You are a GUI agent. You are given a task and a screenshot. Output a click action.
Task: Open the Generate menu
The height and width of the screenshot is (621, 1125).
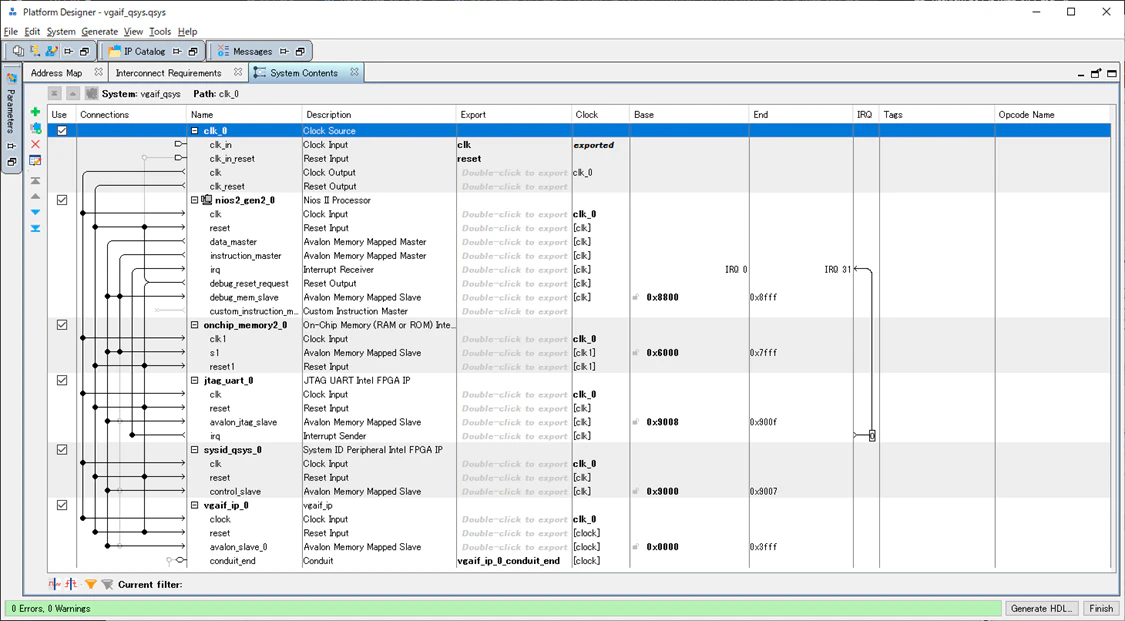click(x=99, y=32)
